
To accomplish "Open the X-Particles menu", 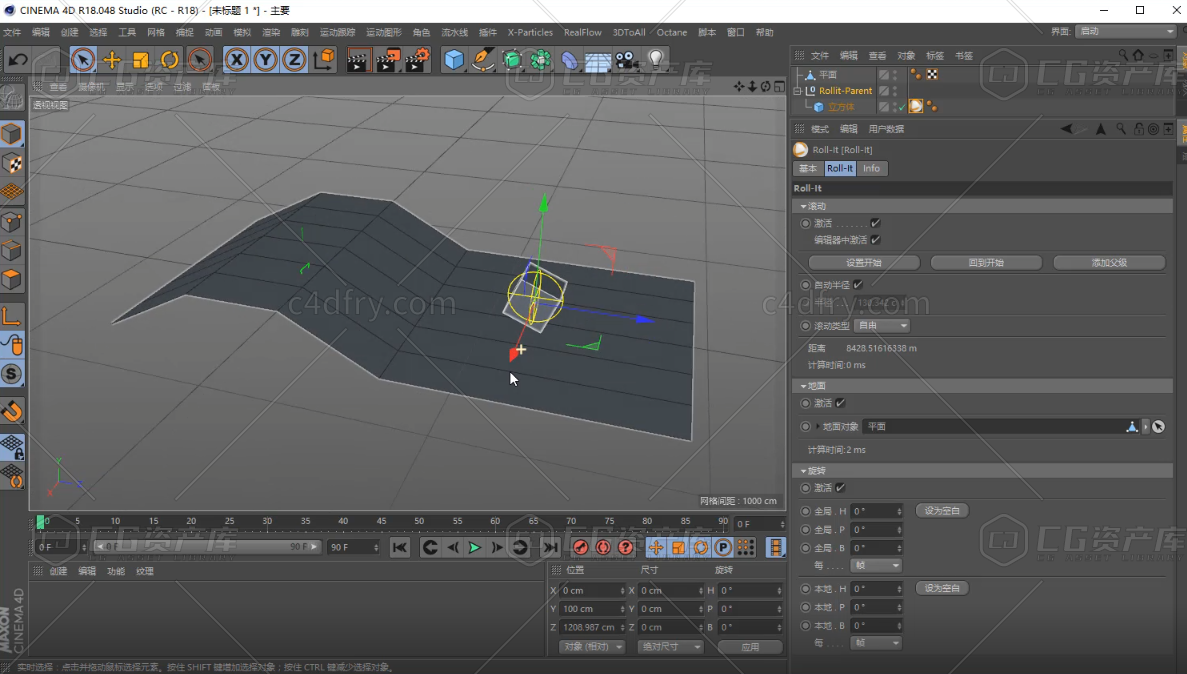I will click(530, 33).
